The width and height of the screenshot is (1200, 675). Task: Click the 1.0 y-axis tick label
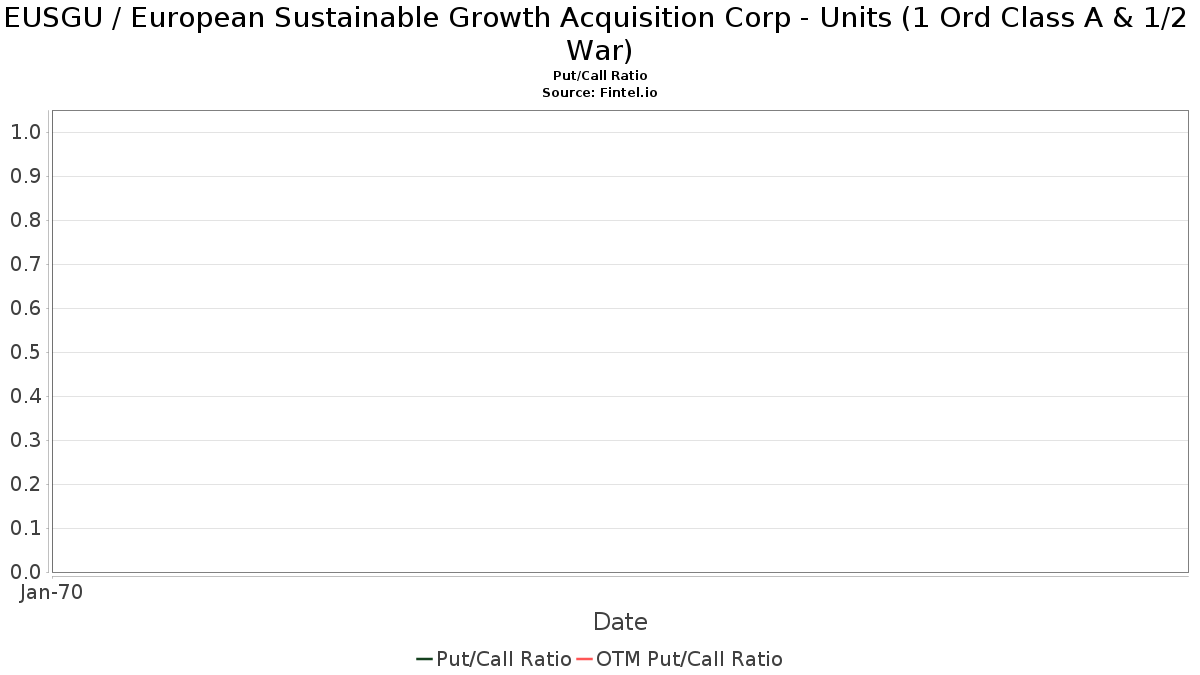coord(26,132)
